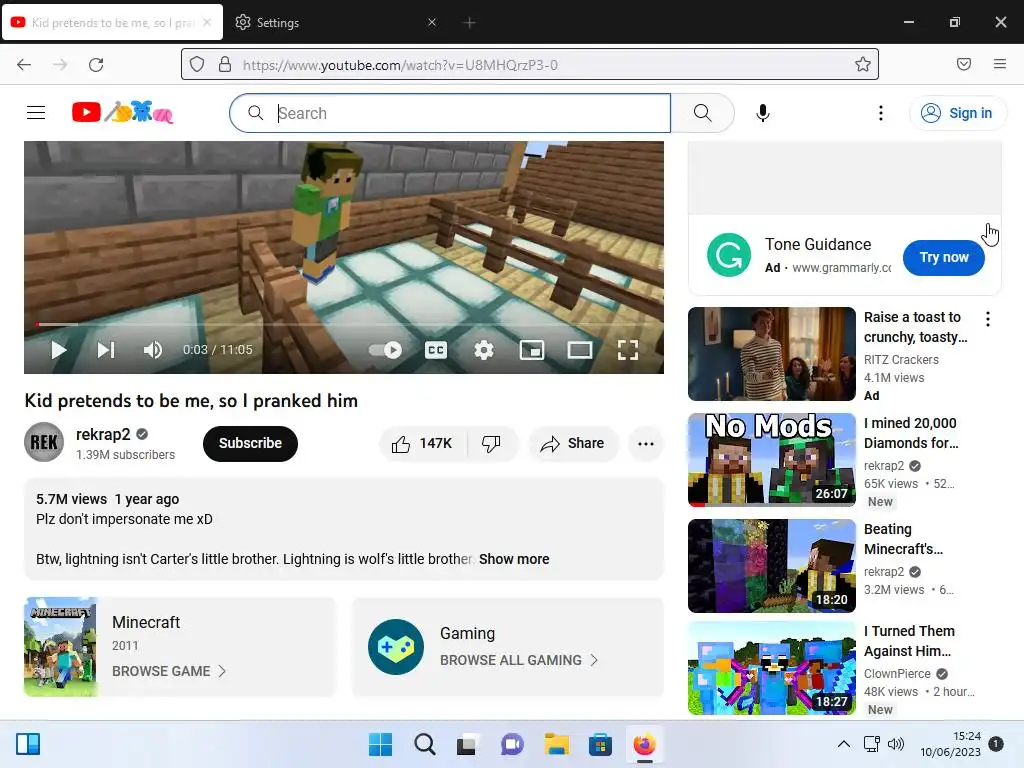This screenshot has width=1024, height=768.
Task: Close the Settings tab
Action: (432, 22)
